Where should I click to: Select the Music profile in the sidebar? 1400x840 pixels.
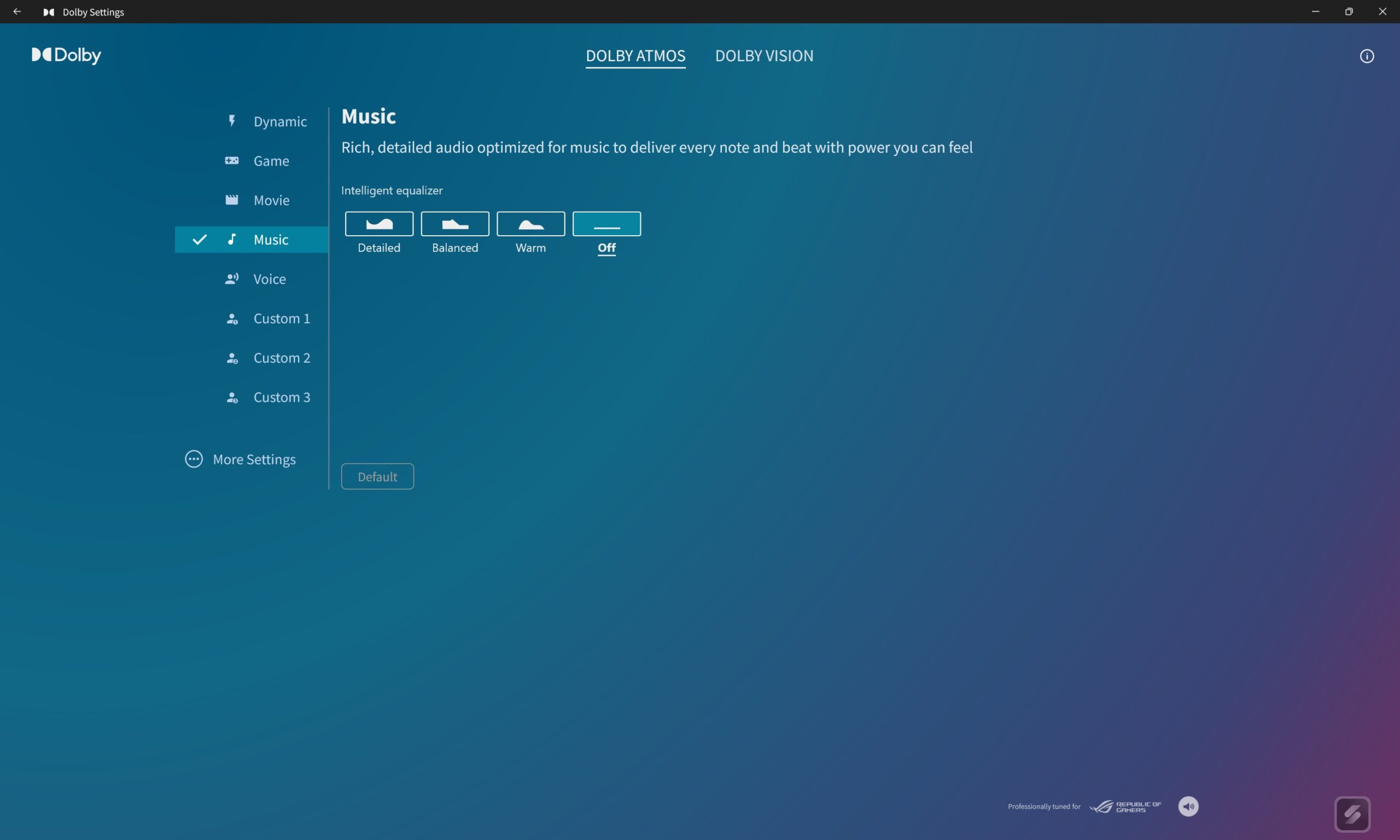tap(252, 240)
